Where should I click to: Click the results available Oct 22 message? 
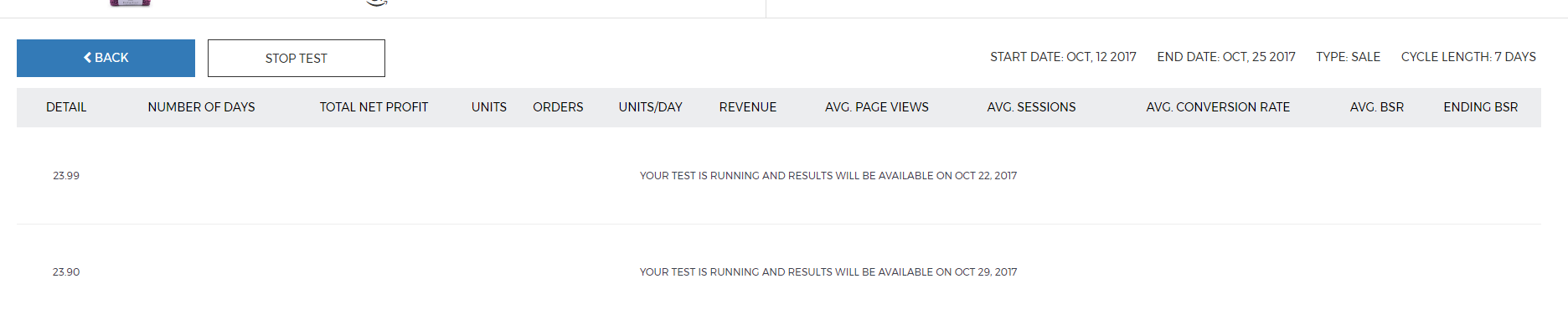[x=828, y=176]
